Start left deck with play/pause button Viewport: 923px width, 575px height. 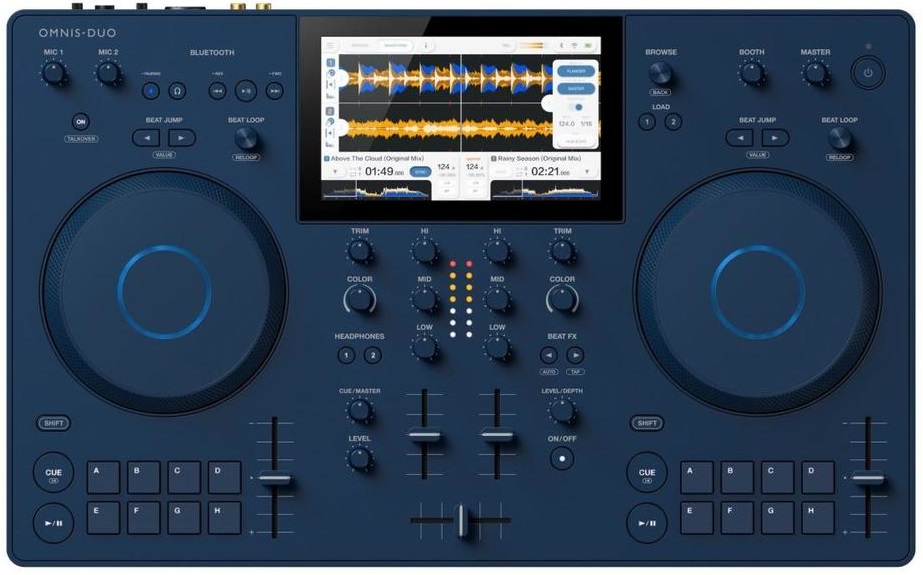tap(54, 523)
